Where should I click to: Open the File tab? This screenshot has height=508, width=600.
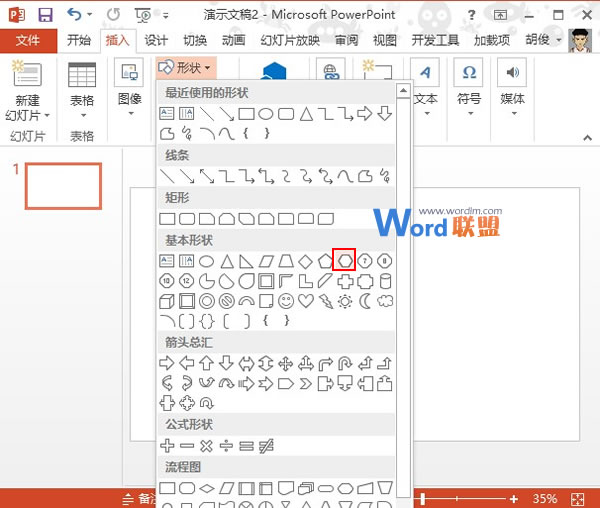(x=28, y=40)
